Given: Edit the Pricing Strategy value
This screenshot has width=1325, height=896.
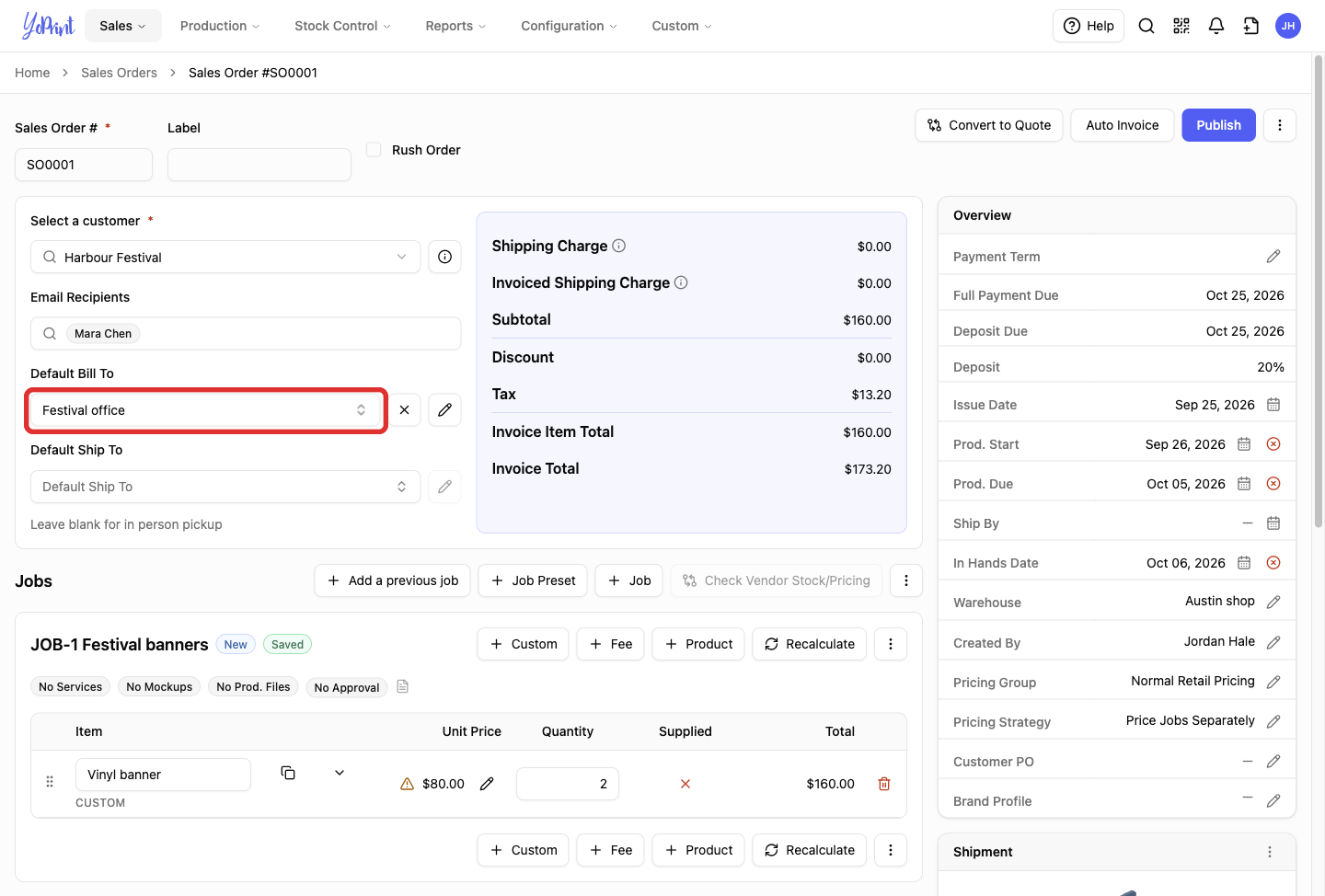Looking at the screenshot, I should pos(1273,721).
